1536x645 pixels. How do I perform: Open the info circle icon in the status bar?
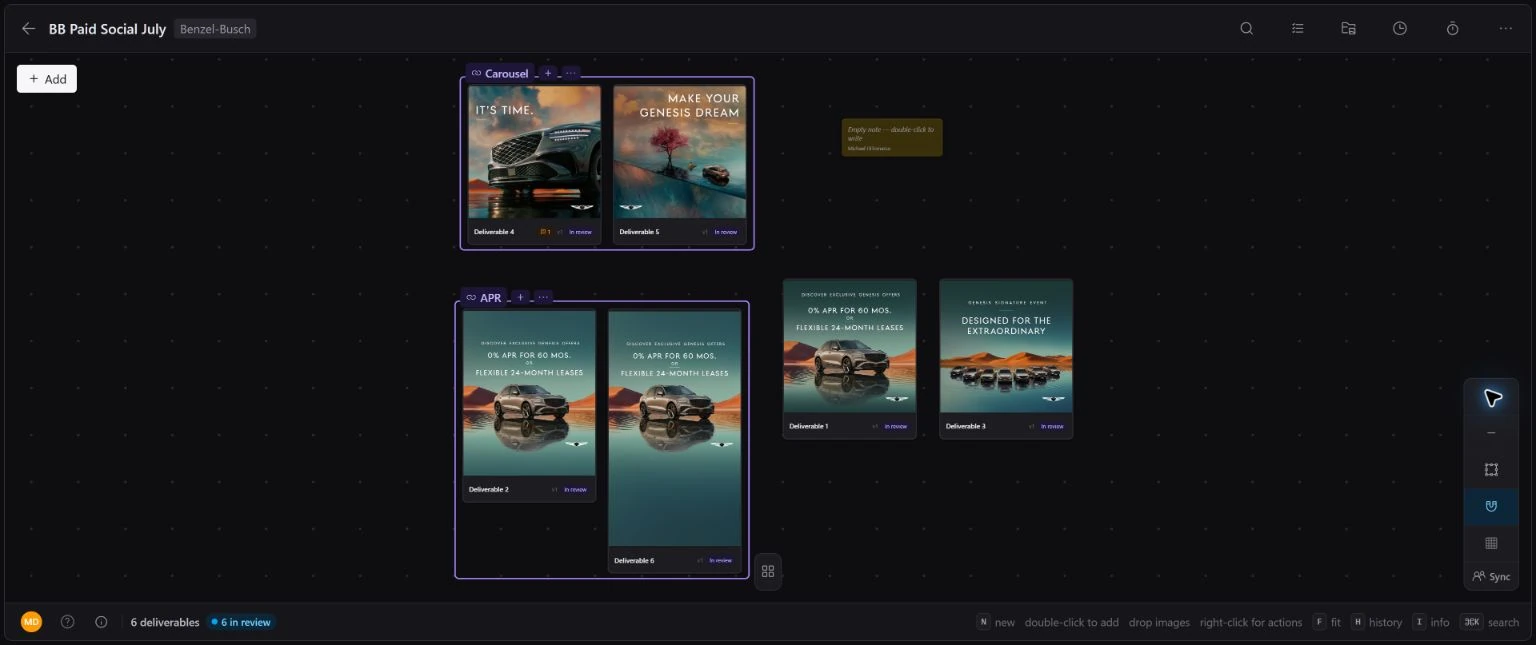click(x=101, y=622)
